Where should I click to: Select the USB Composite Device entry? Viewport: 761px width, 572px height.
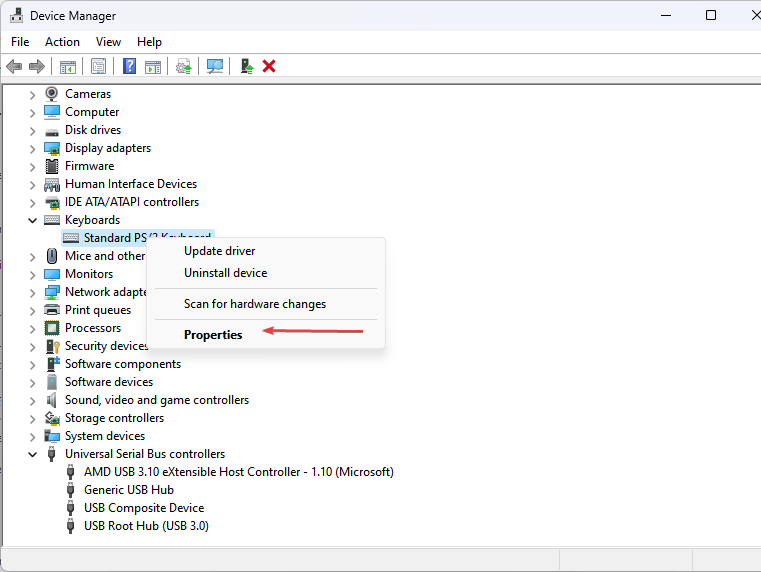(x=143, y=508)
